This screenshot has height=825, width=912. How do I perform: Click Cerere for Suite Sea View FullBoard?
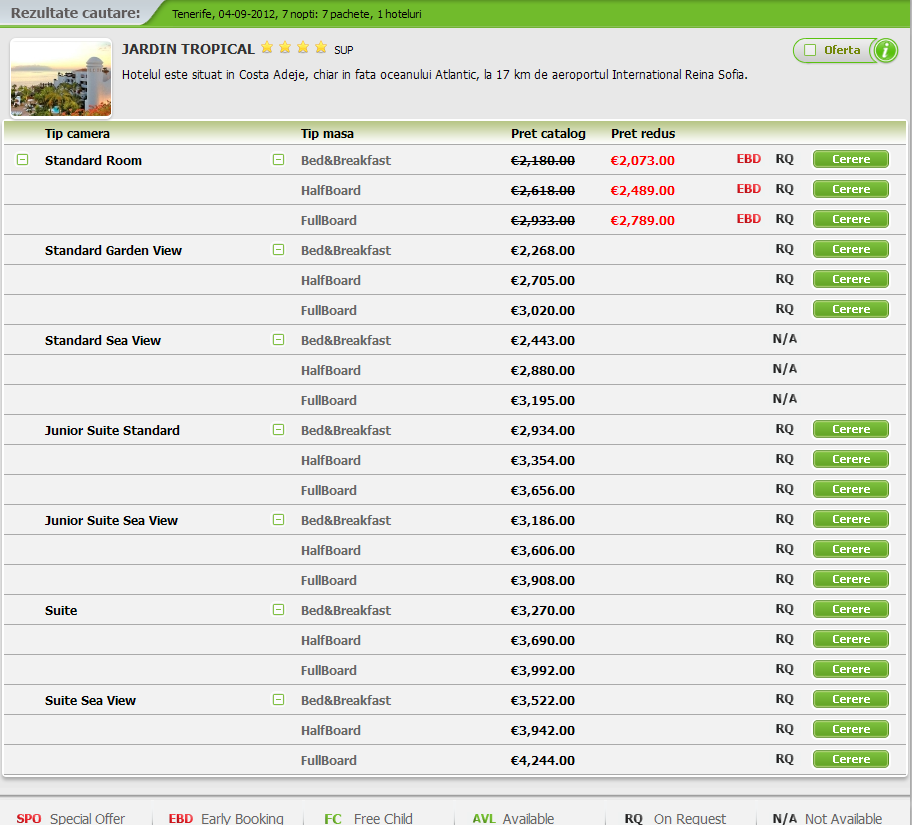point(850,758)
